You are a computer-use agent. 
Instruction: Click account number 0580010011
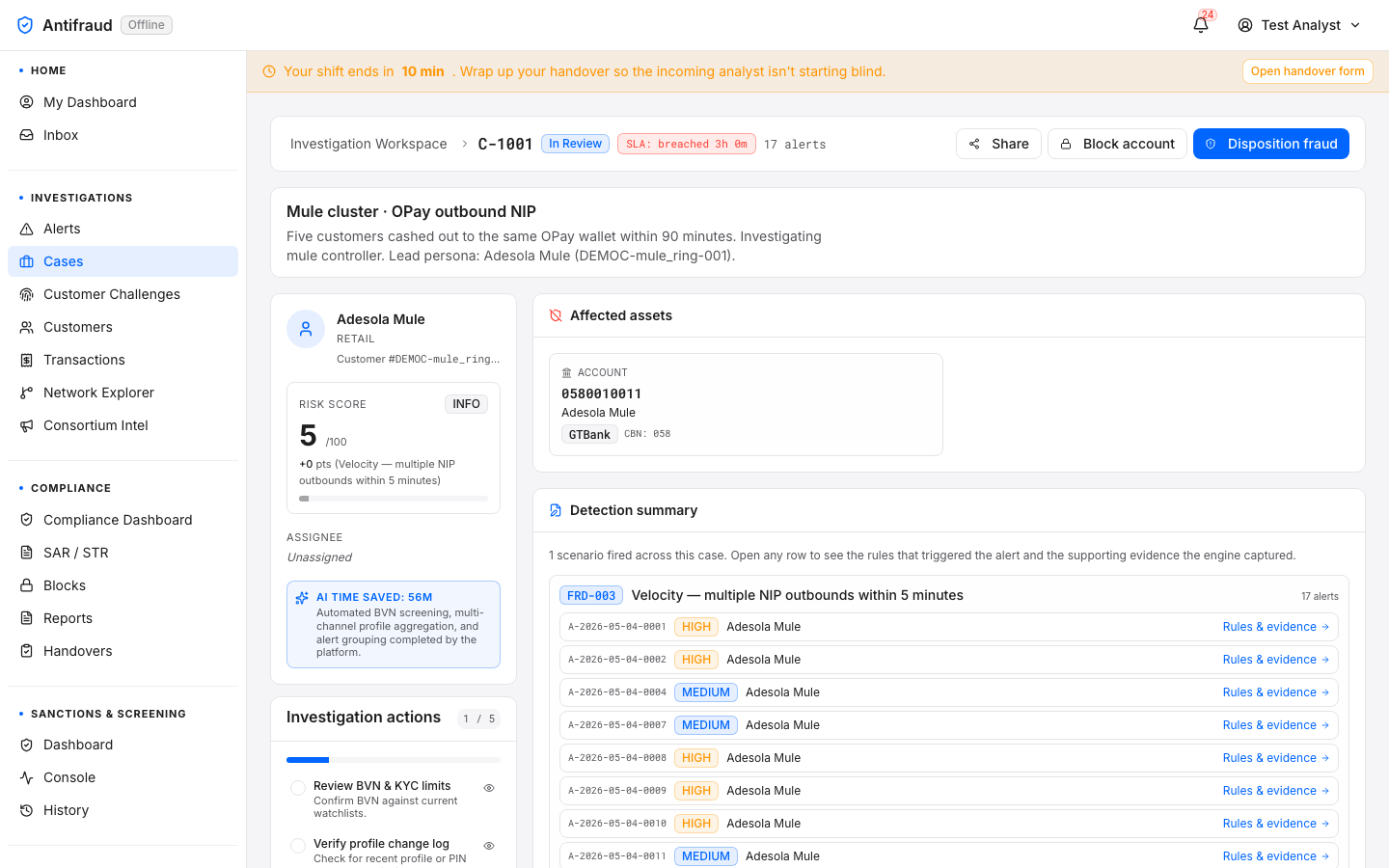pos(601,393)
